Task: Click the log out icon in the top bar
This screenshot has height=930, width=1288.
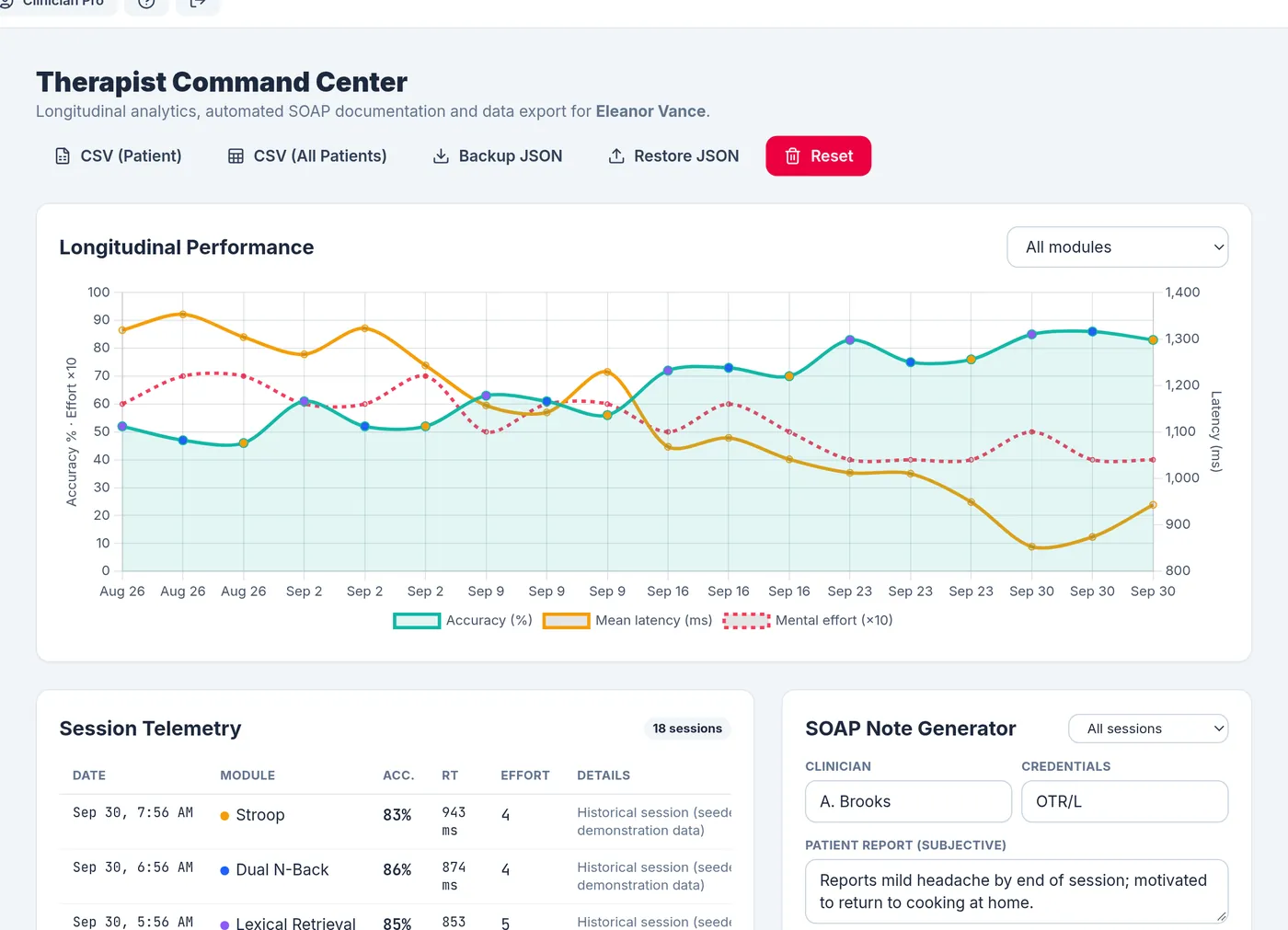Action: [198, 4]
